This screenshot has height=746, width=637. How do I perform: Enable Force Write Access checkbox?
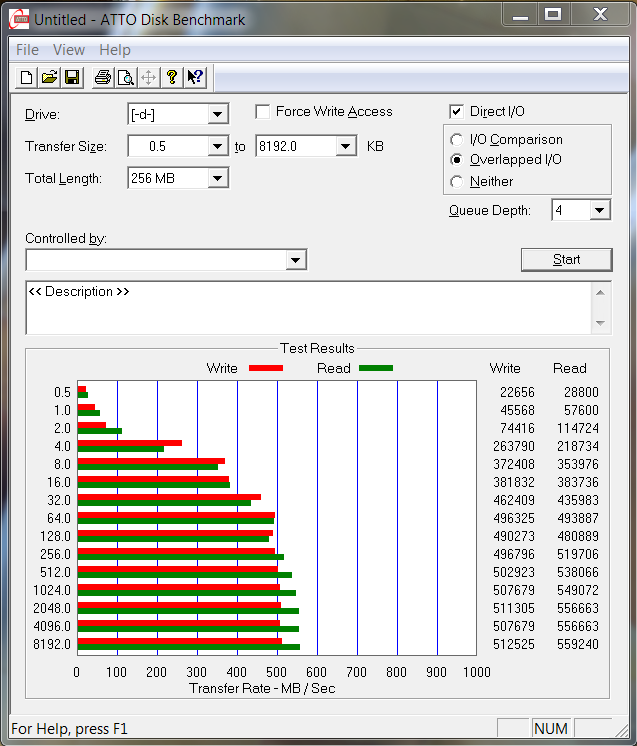click(x=263, y=112)
